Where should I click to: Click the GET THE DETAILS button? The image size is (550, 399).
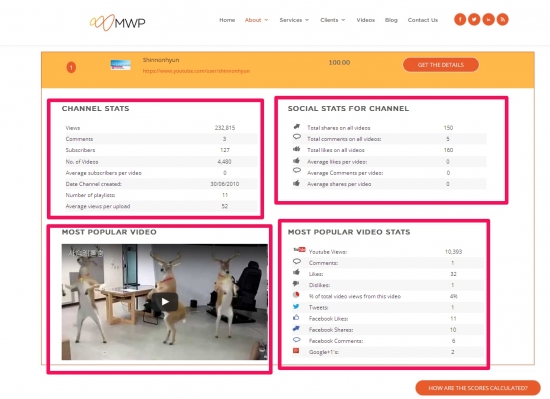tap(441, 65)
